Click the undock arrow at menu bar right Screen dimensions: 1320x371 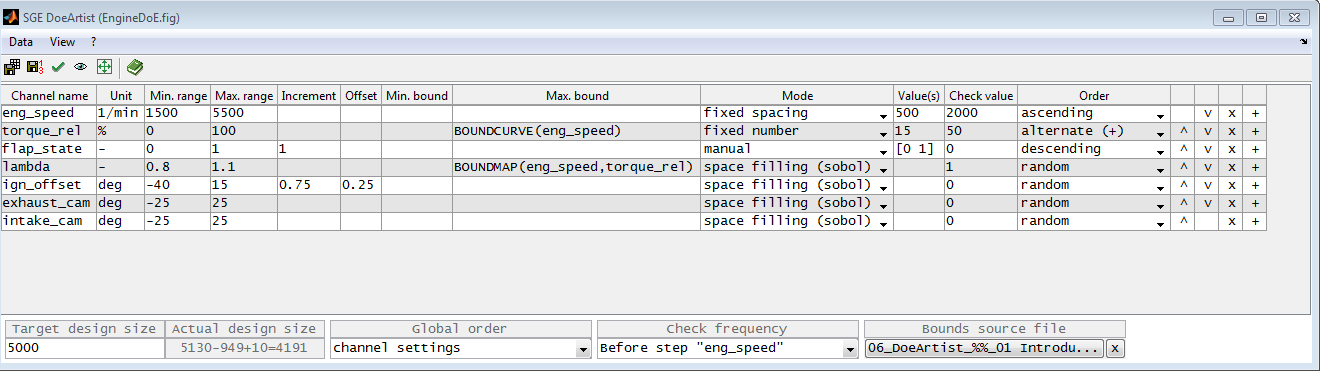click(1304, 42)
